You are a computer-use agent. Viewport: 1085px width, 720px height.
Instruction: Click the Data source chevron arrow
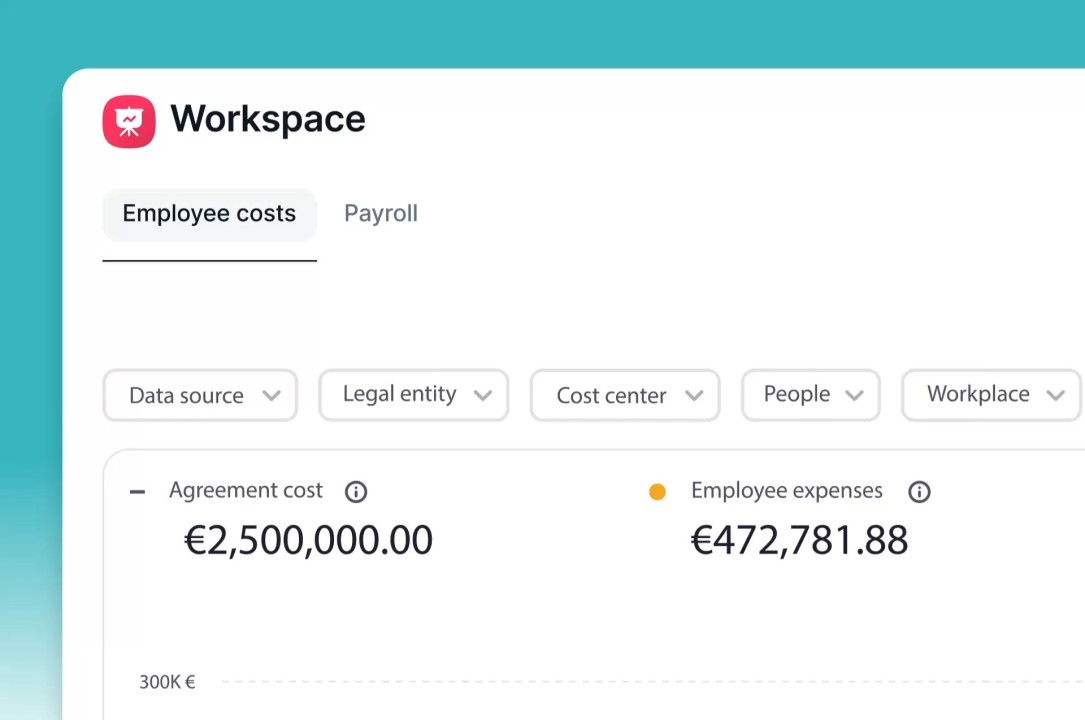pos(271,395)
